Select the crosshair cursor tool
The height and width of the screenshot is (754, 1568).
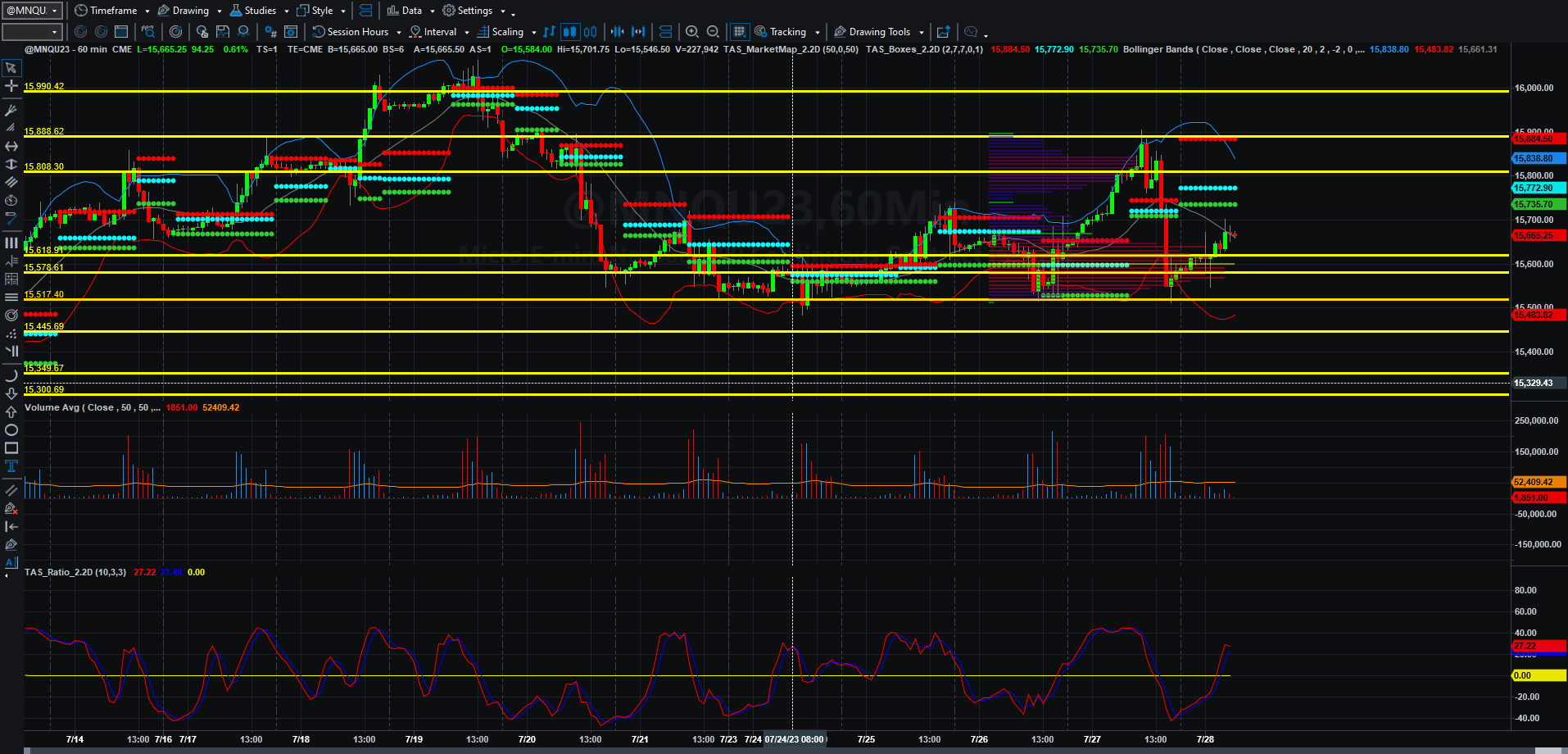pyautogui.click(x=11, y=86)
